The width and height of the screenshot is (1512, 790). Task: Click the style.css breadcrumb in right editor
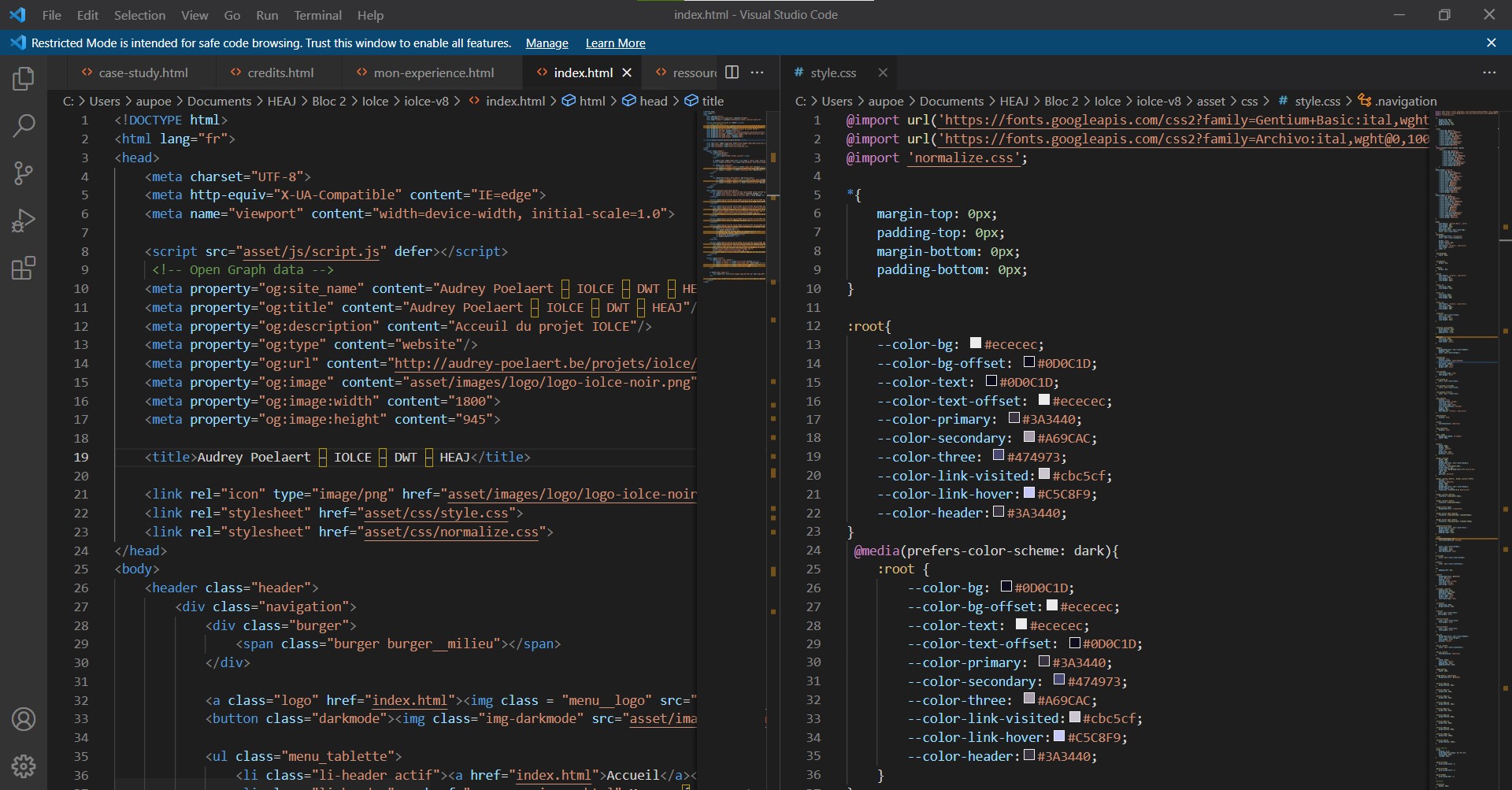click(x=1317, y=101)
